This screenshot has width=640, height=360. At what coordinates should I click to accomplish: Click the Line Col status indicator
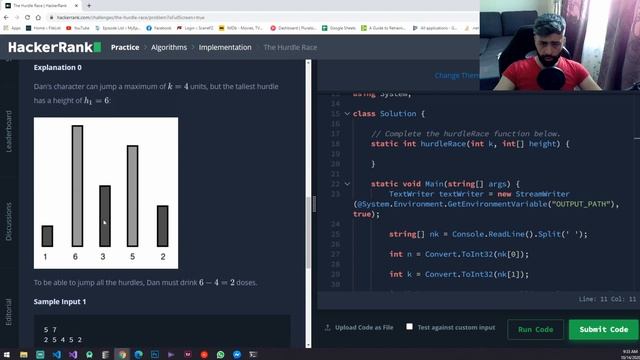click(x=607, y=299)
